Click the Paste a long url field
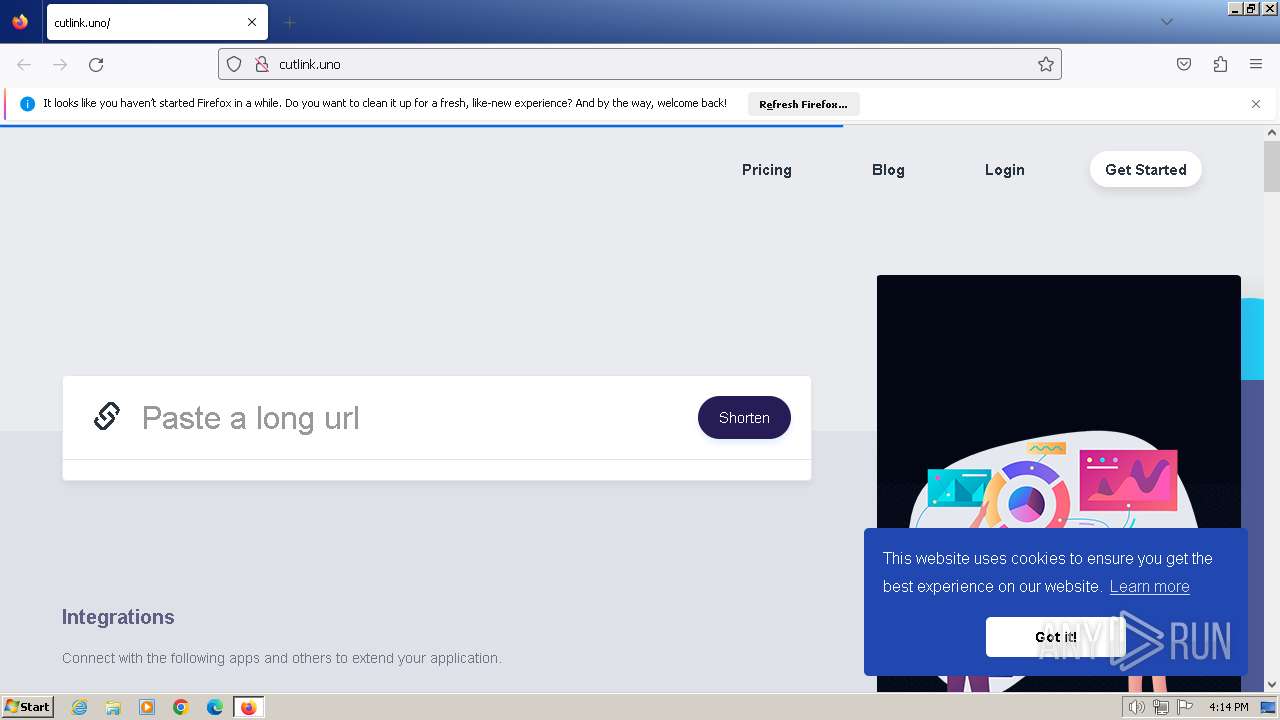The width and height of the screenshot is (1280, 720). tap(410, 418)
